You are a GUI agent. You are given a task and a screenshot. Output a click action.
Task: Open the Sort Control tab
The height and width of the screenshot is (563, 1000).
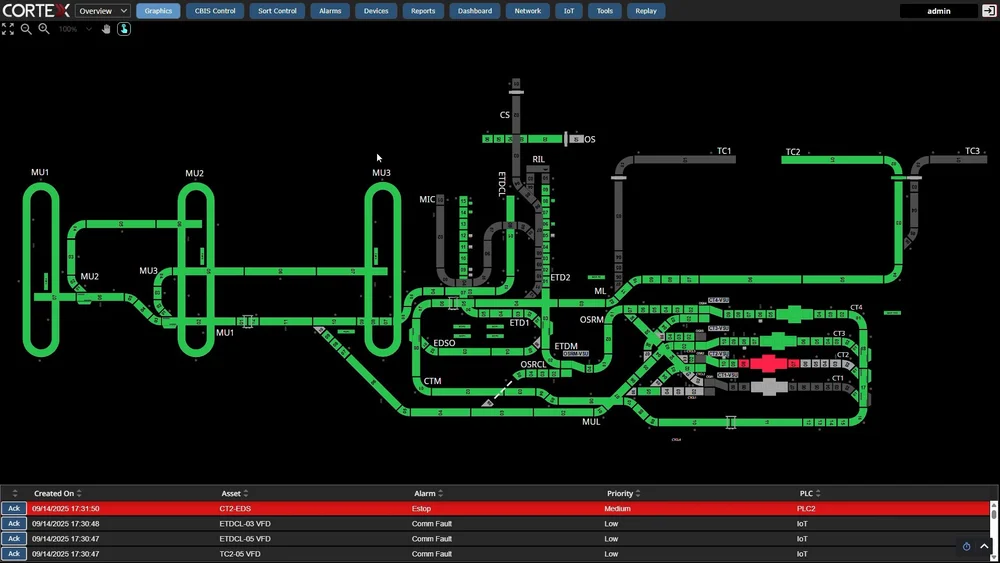tap(277, 11)
